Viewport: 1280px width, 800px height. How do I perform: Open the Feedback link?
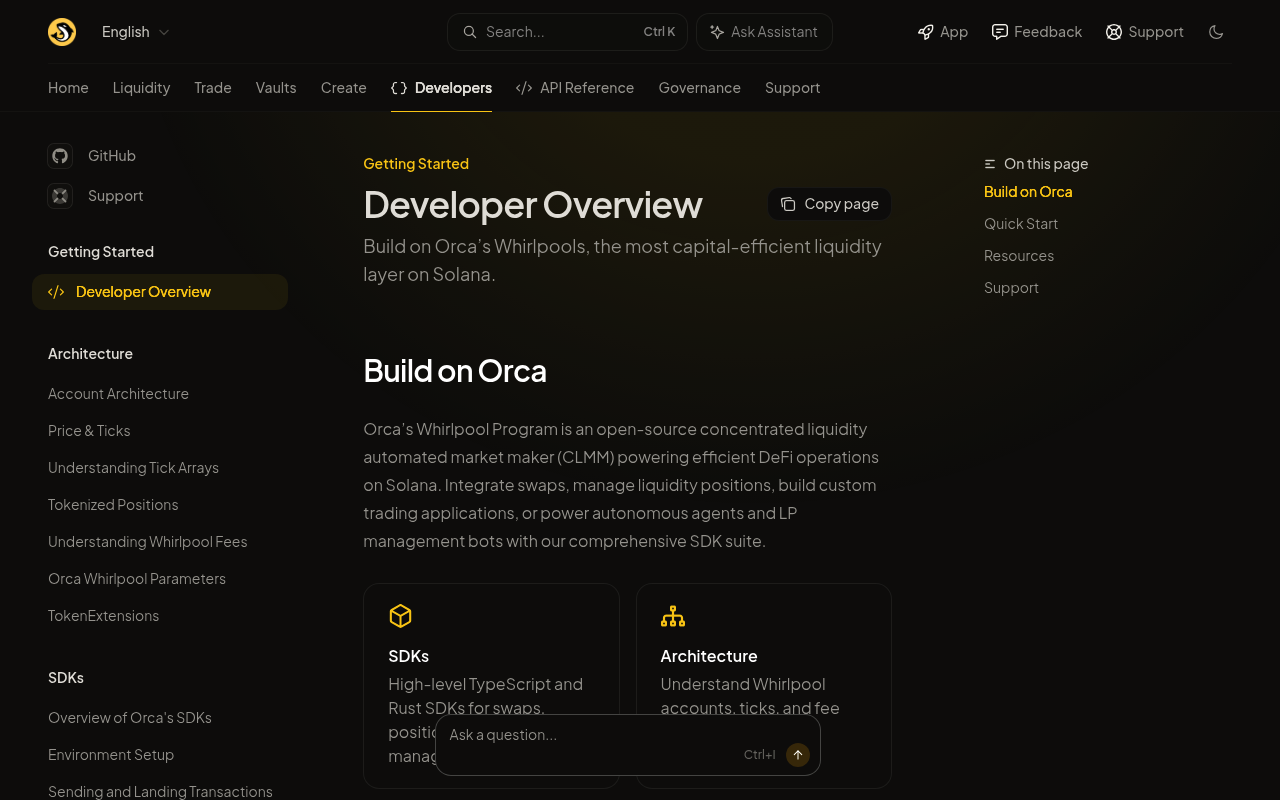pyautogui.click(x=1037, y=32)
